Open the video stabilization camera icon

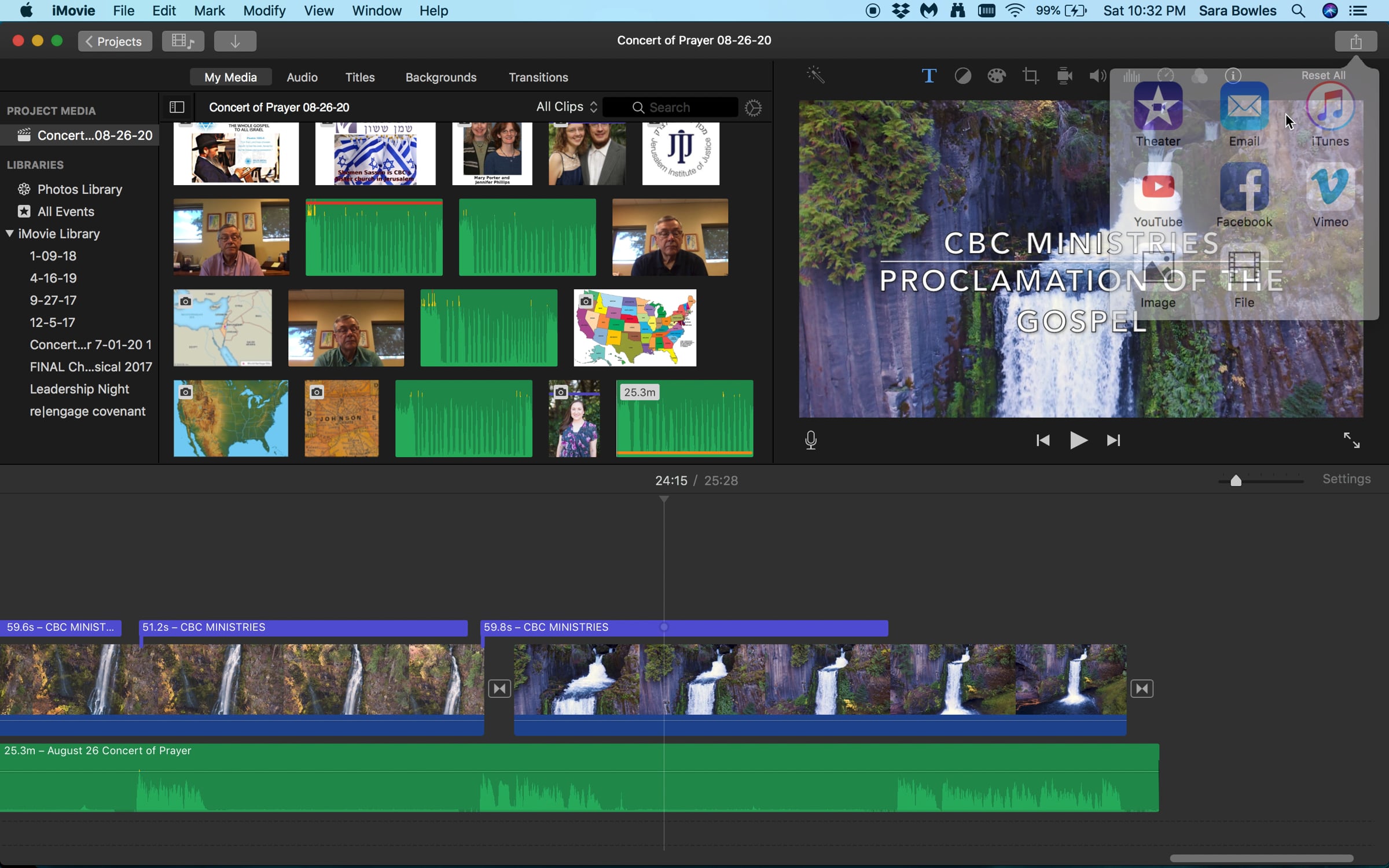pyautogui.click(x=1064, y=76)
